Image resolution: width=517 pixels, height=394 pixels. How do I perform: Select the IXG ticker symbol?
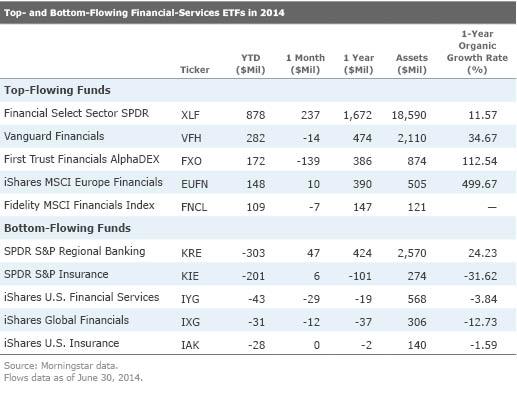(190, 322)
